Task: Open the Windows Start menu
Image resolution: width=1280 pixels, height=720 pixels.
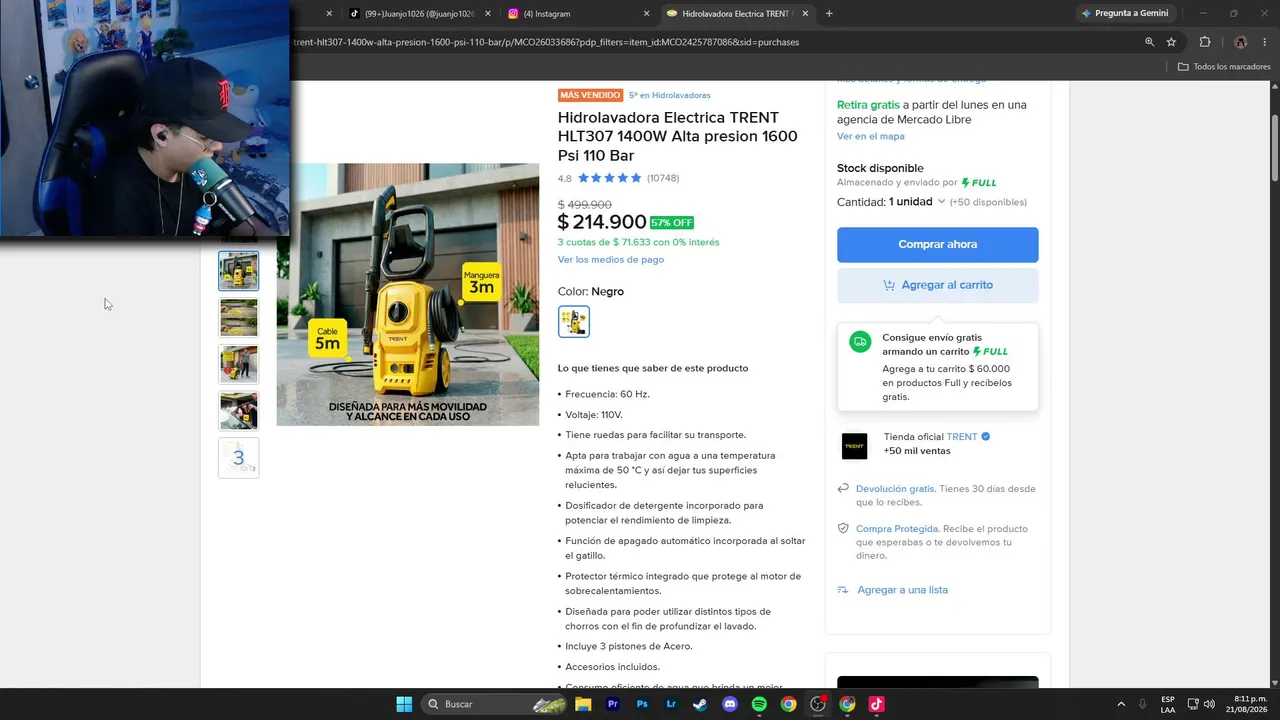Action: [x=404, y=704]
